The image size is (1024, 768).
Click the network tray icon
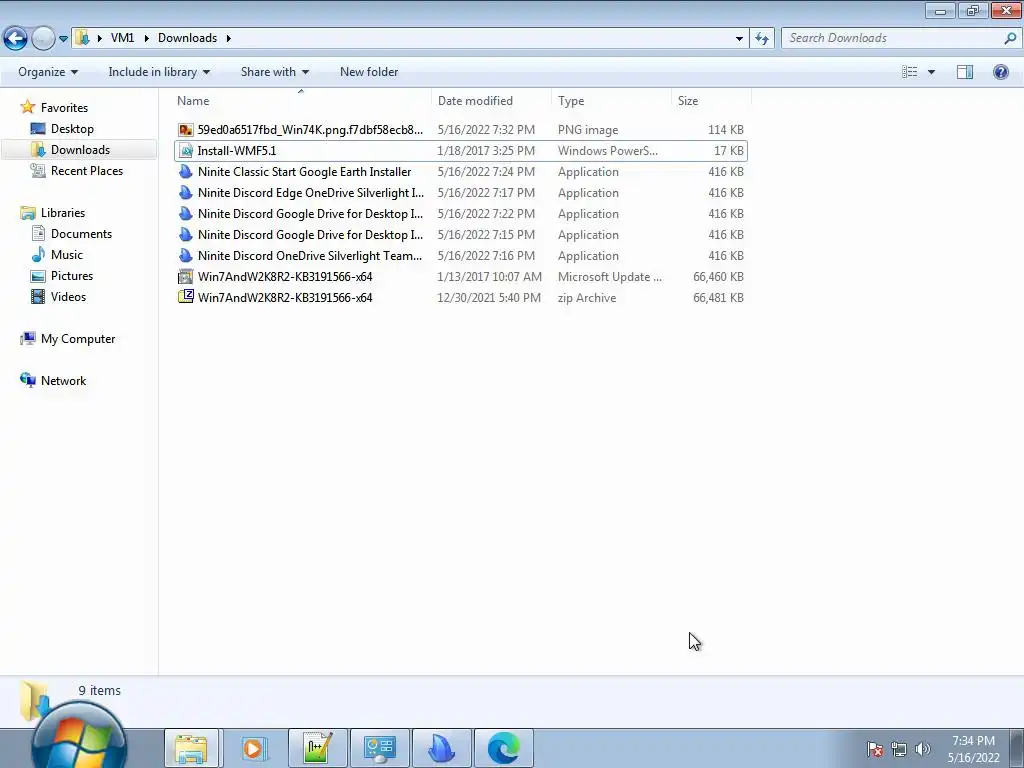tap(899, 749)
